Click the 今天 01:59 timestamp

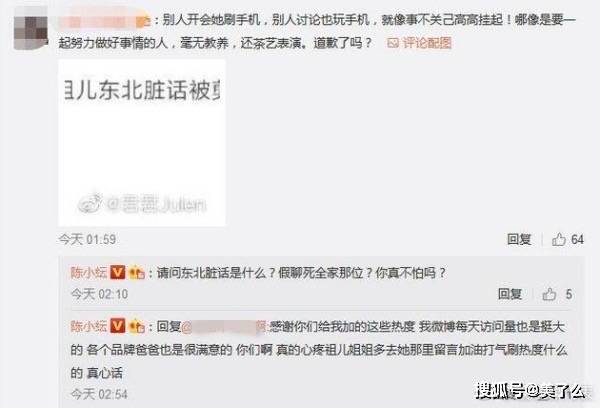[87, 240]
